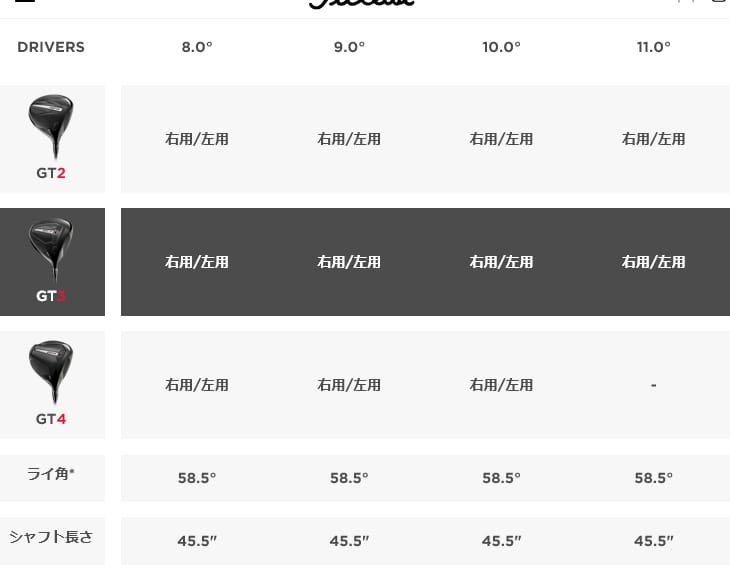Image resolution: width=730 pixels, height=579 pixels.
Task: Select the GT4 model label
Action: (51, 419)
